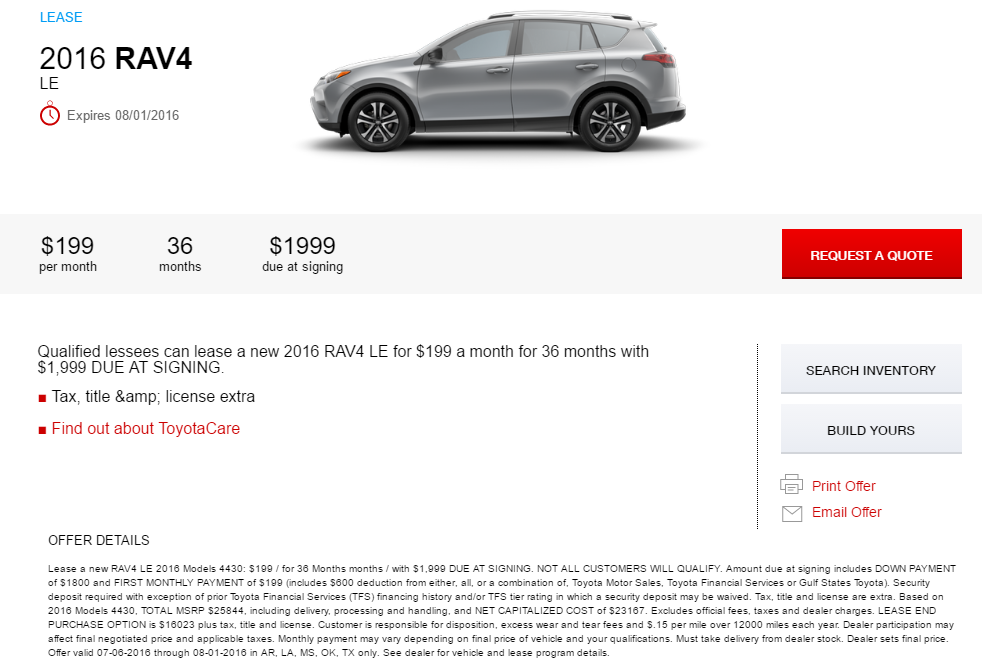Viewport: 982px width, 665px height.
Task: Click the red bullet beside ToyotaCare link
Action: coord(42,430)
